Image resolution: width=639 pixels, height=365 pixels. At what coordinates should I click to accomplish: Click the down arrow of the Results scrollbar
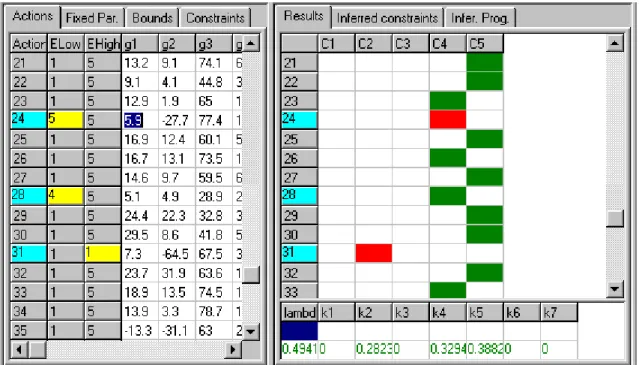pos(615,290)
